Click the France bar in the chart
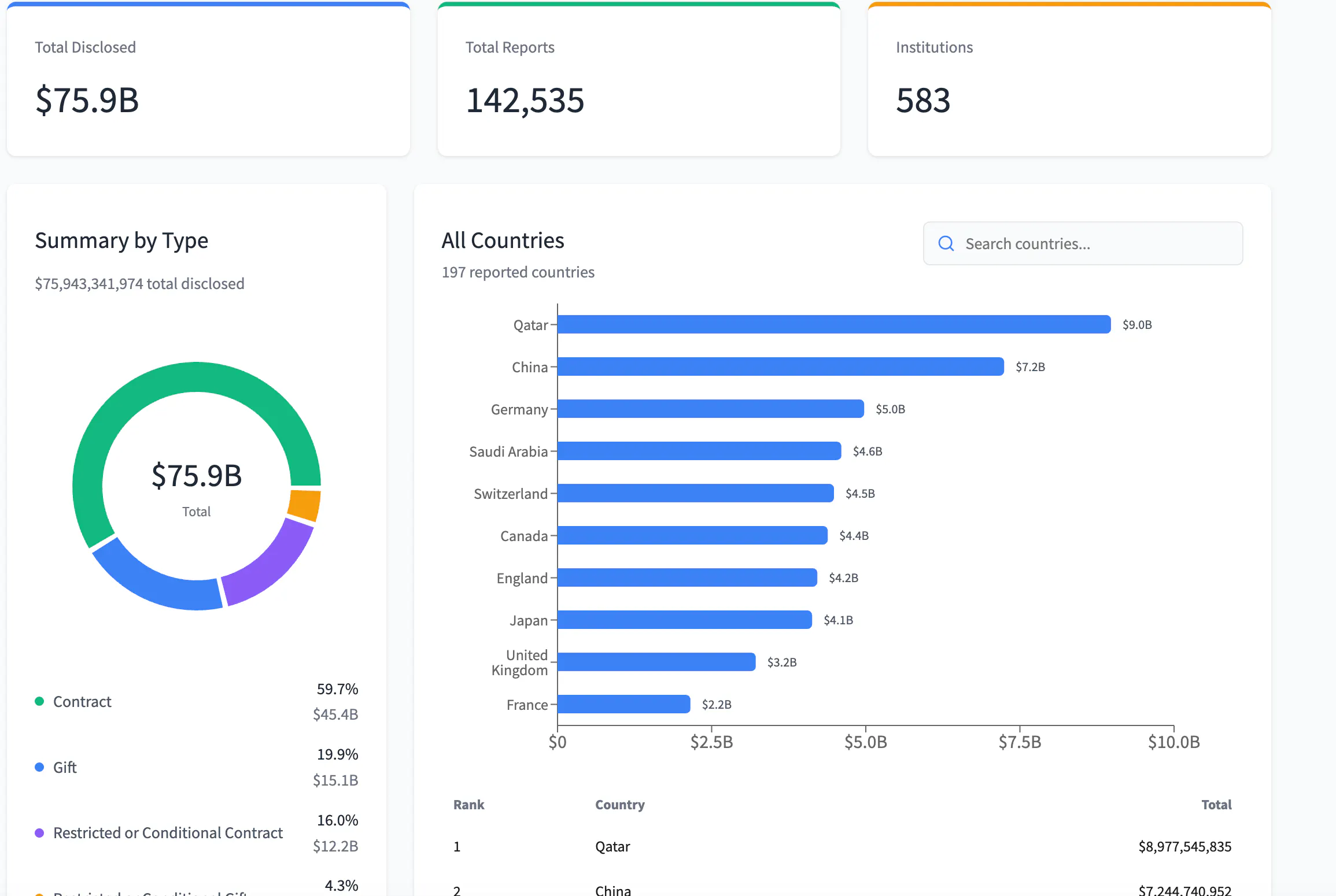Image resolution: width=1336 pixels, height=896 pixels. pyautogui.click(x=624, y=704)
